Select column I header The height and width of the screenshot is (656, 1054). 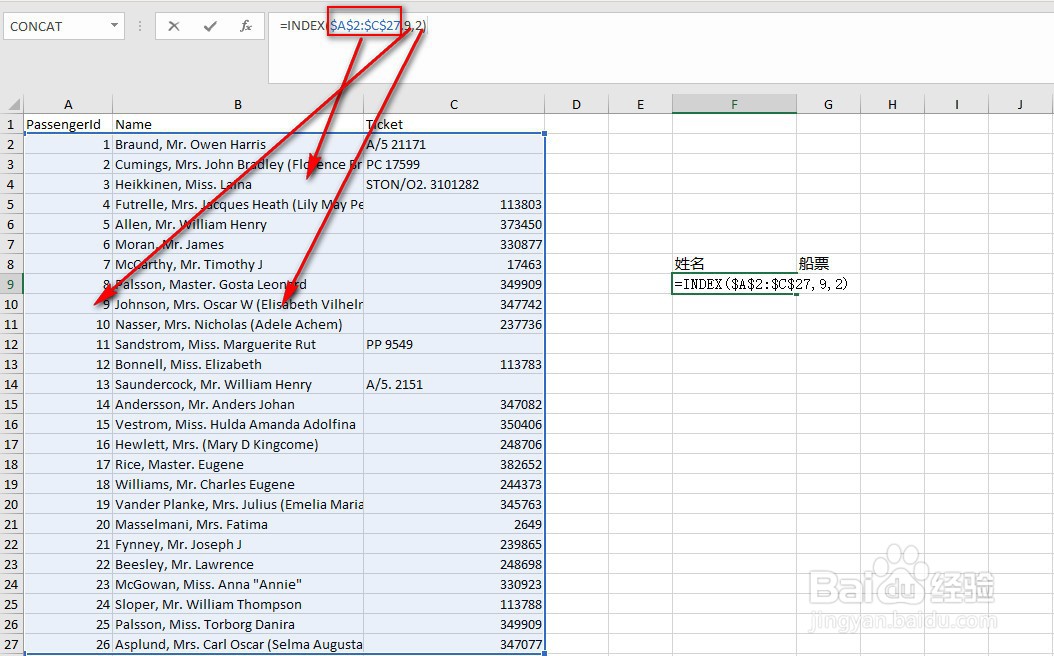(956, 104)
